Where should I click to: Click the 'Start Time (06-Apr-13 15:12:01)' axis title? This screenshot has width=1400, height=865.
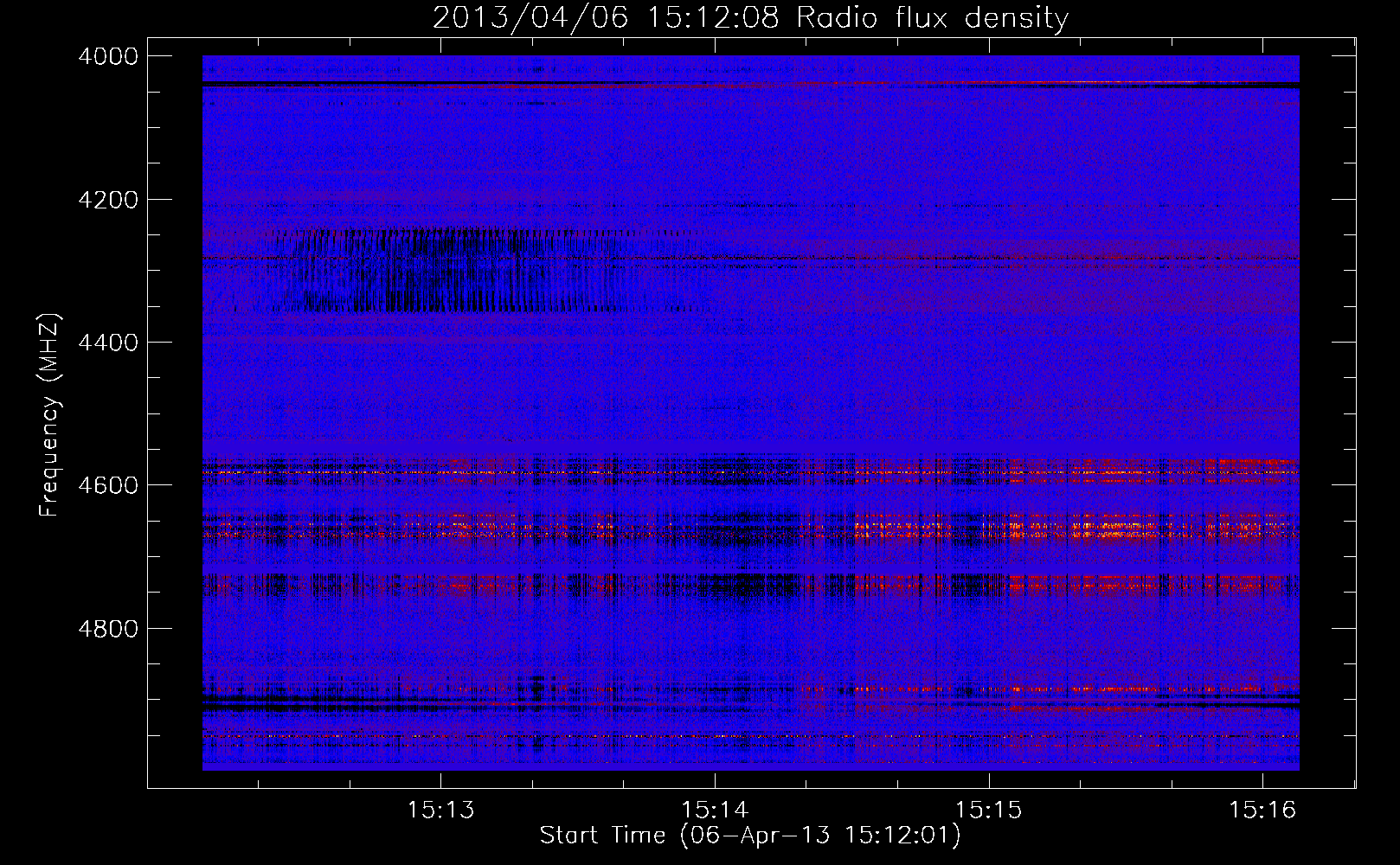tap(750, 836)
